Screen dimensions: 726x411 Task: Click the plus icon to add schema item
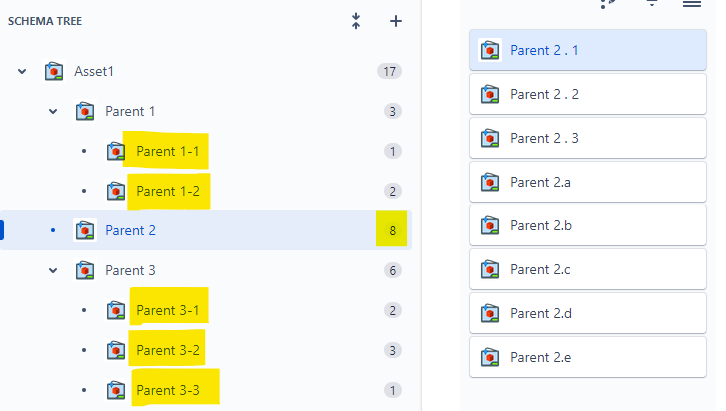point(396,21)
